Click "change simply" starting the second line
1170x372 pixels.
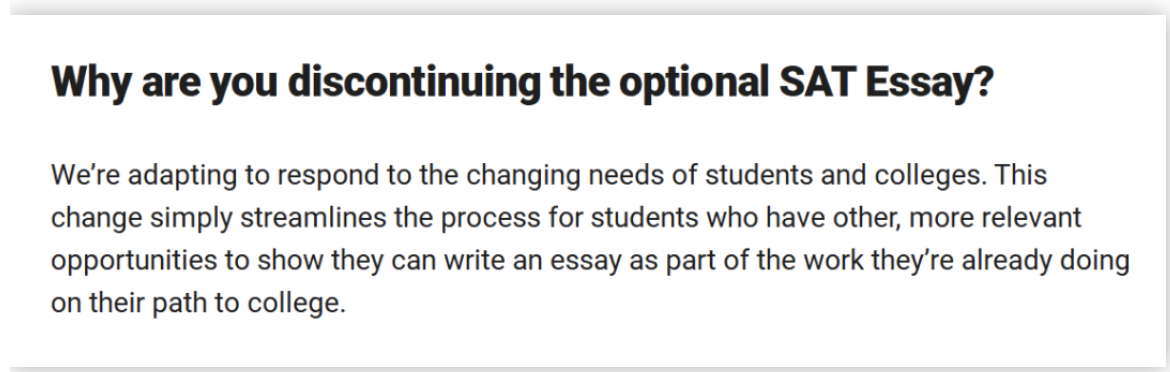(142, 219)
